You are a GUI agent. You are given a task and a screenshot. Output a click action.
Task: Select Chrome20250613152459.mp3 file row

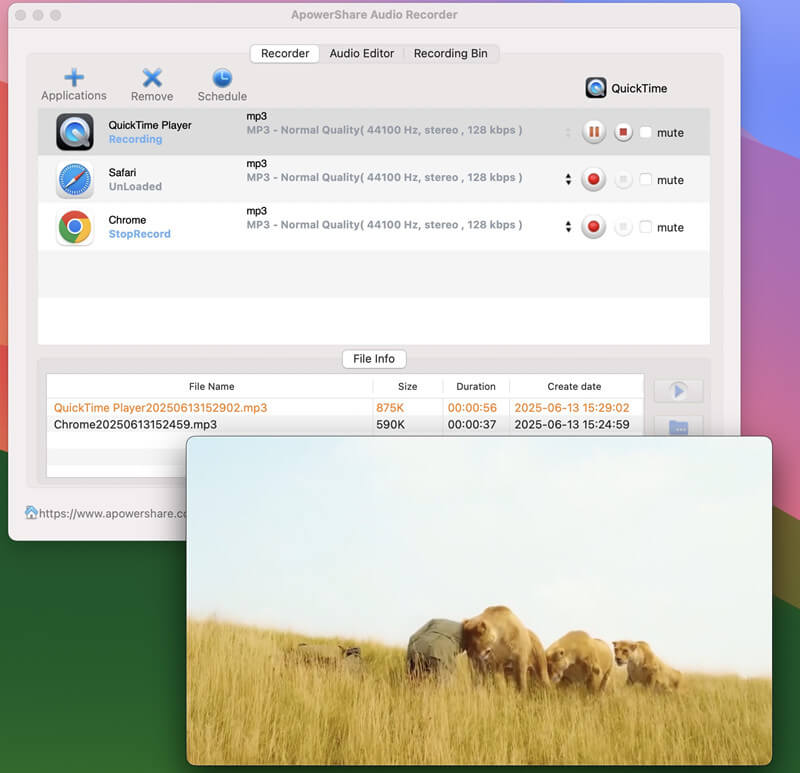coord(135,425)
